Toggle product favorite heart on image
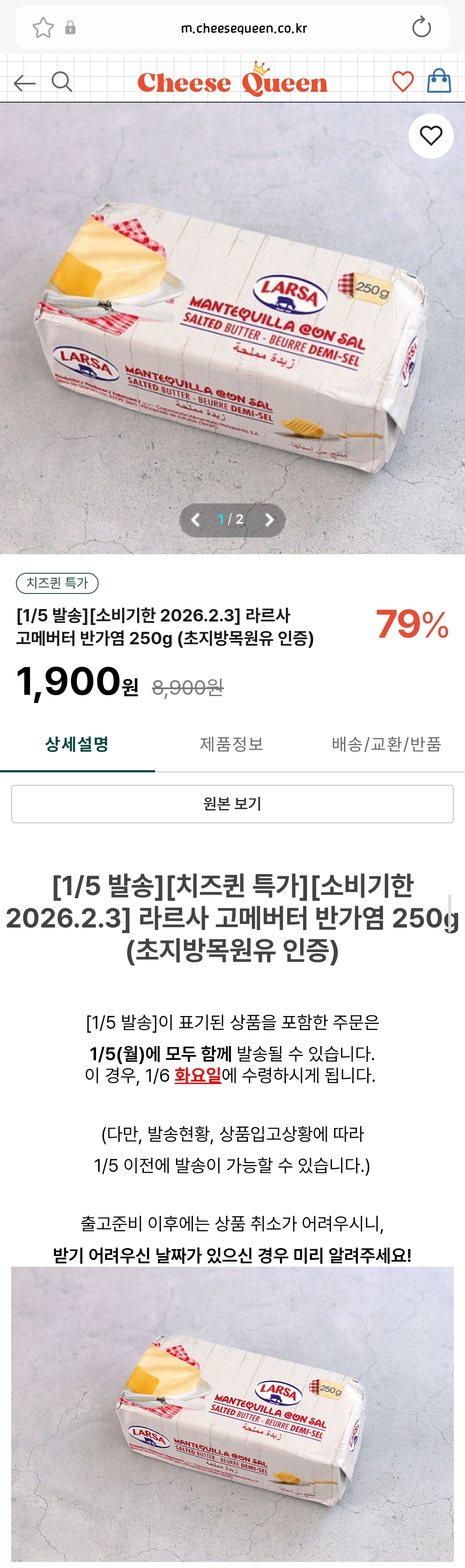This screenshot has height=1568, width=465. pos(431,136)
